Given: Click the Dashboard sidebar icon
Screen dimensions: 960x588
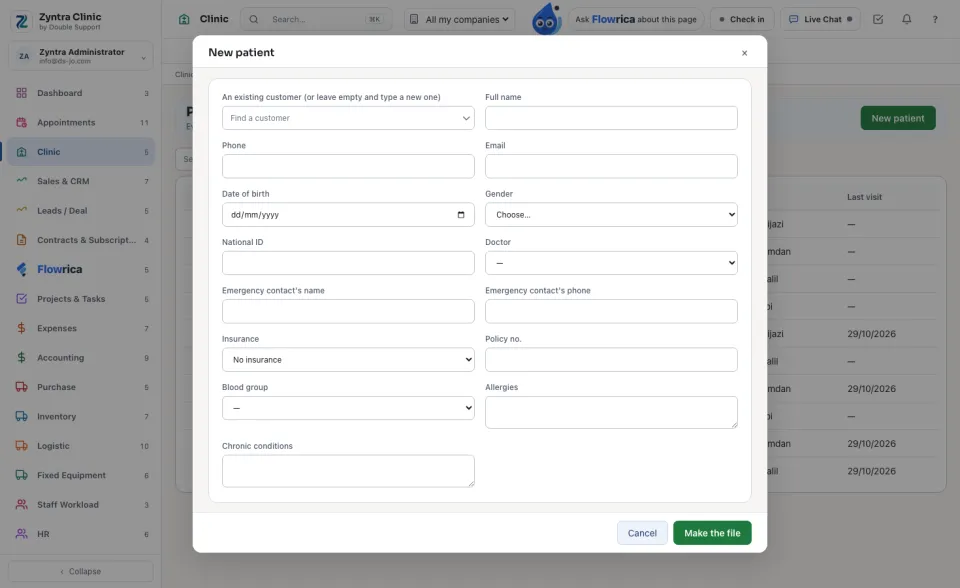Looking at the screenshot, I should pos(21,93).
